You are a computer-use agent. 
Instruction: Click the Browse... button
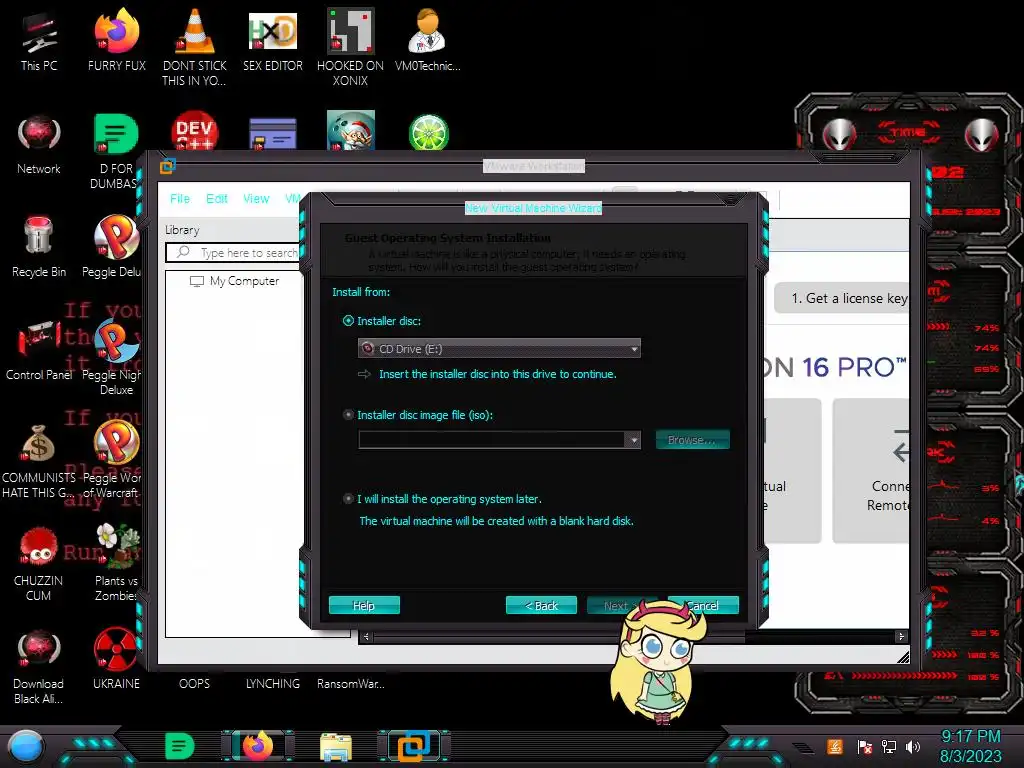pyautogui.click(x=692, y=440)
